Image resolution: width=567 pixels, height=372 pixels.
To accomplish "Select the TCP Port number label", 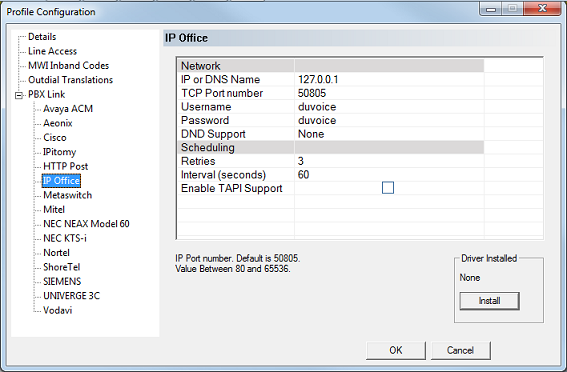I will [x=222, y=93].
